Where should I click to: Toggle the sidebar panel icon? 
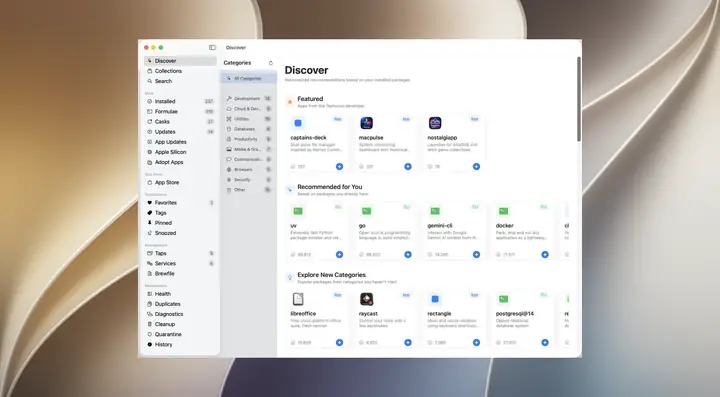point(212,47)
